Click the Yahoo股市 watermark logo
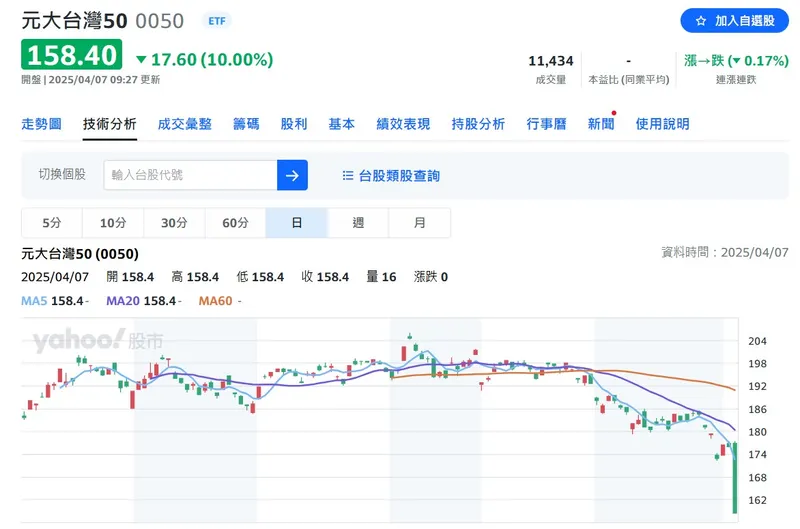The image size is (800, 529). (x=98, y=342)
